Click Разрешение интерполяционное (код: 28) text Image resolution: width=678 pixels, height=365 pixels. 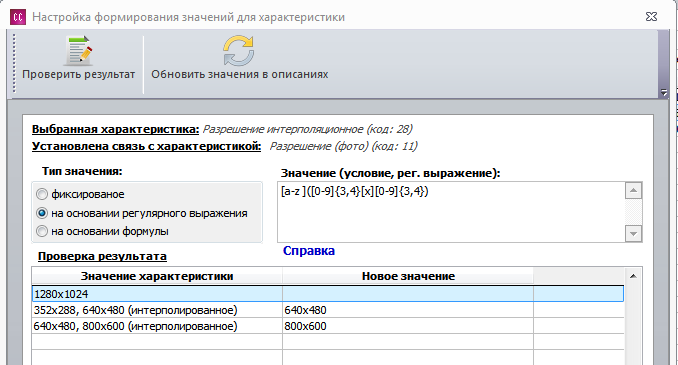[307, 129]
